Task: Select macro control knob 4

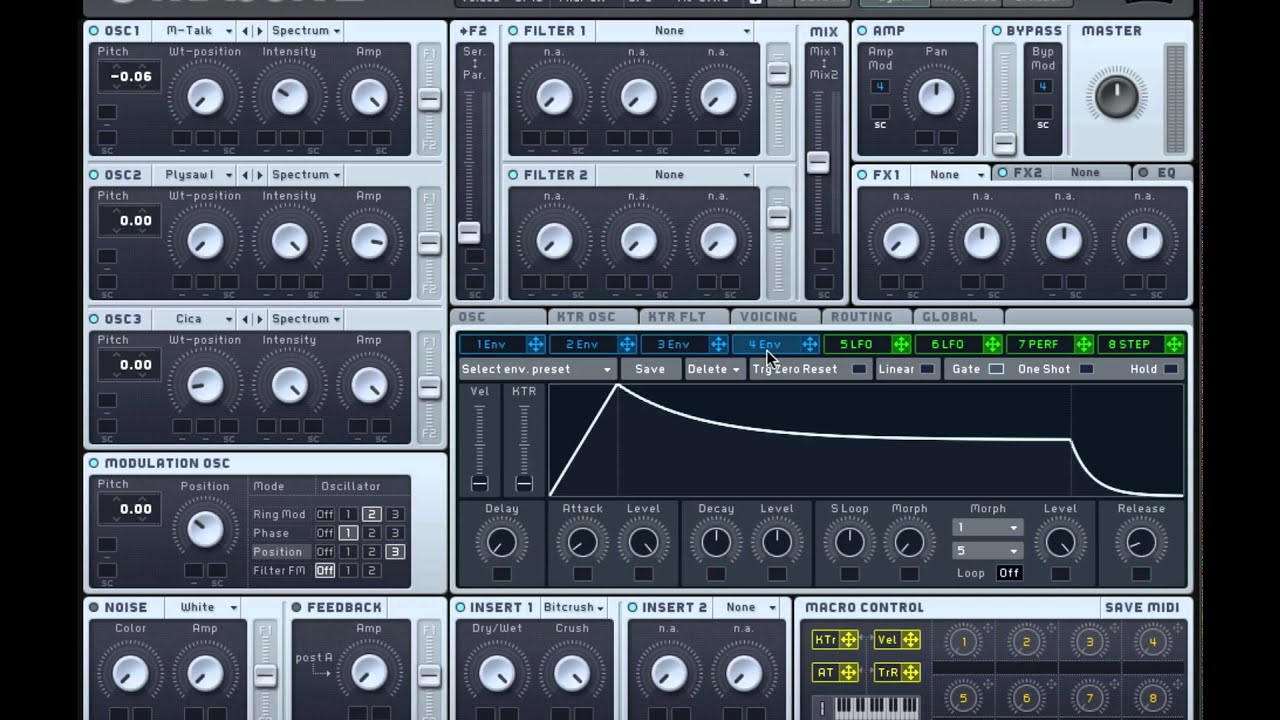Action: coord(1153,642)
